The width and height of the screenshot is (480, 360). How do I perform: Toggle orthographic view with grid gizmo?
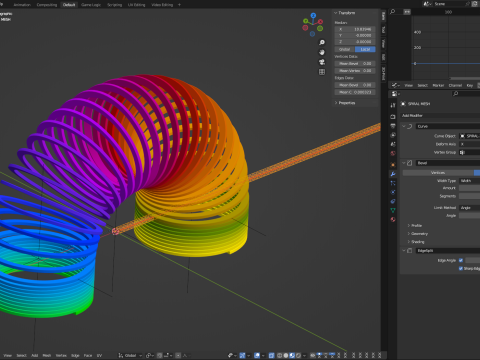pyautogui.click(x=322, y=72)
